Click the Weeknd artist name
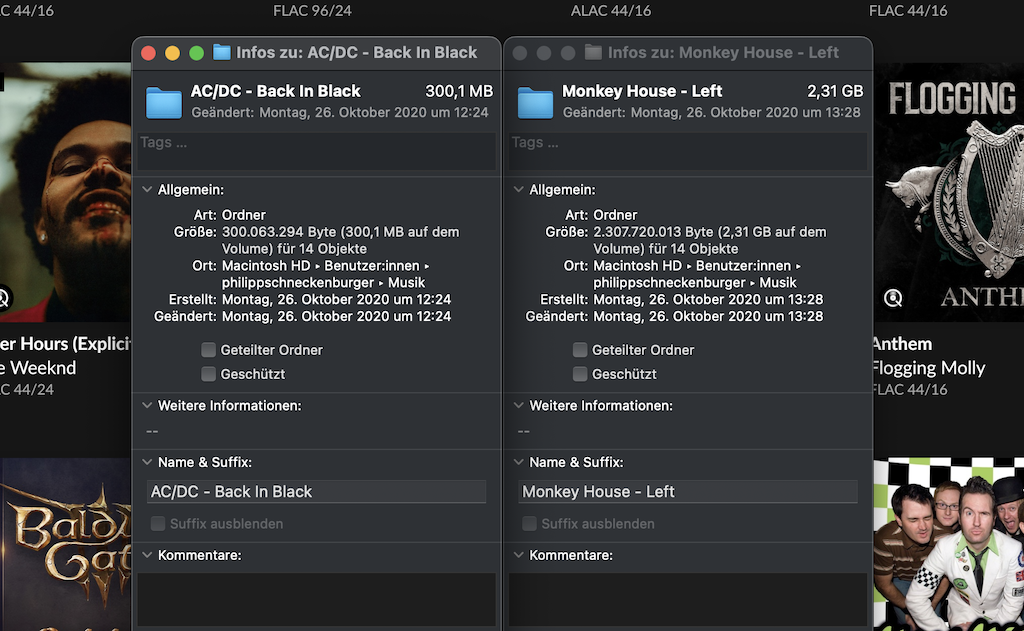 click(38, 368)
